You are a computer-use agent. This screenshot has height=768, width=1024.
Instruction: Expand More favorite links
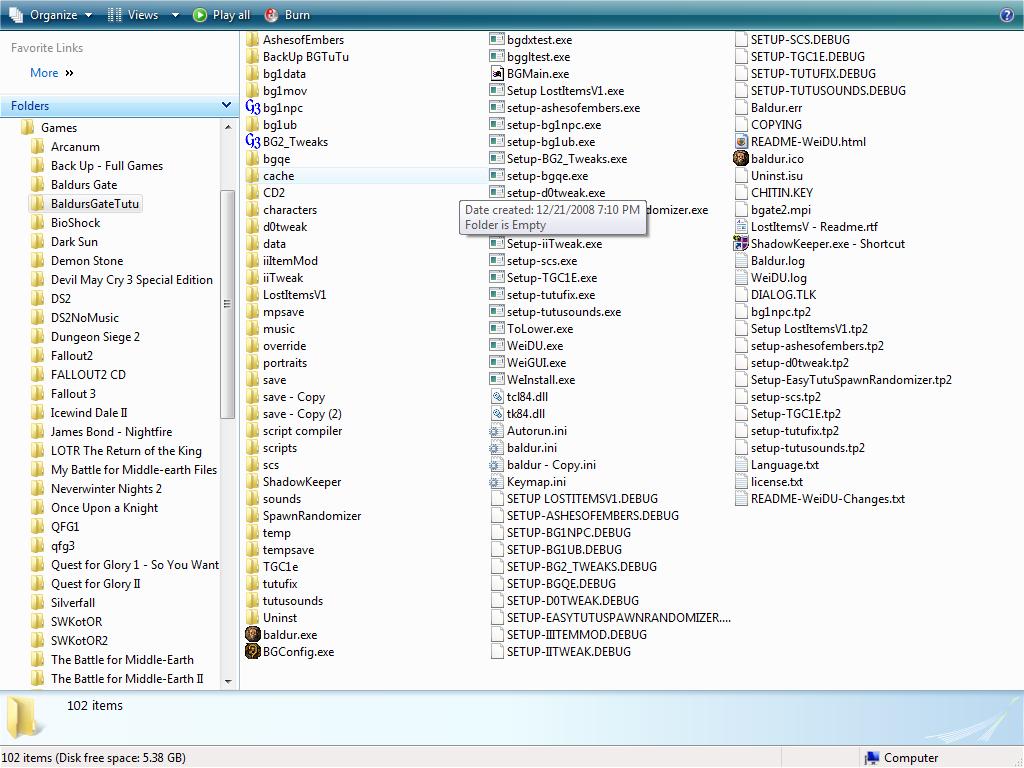[x=52, y=72]
